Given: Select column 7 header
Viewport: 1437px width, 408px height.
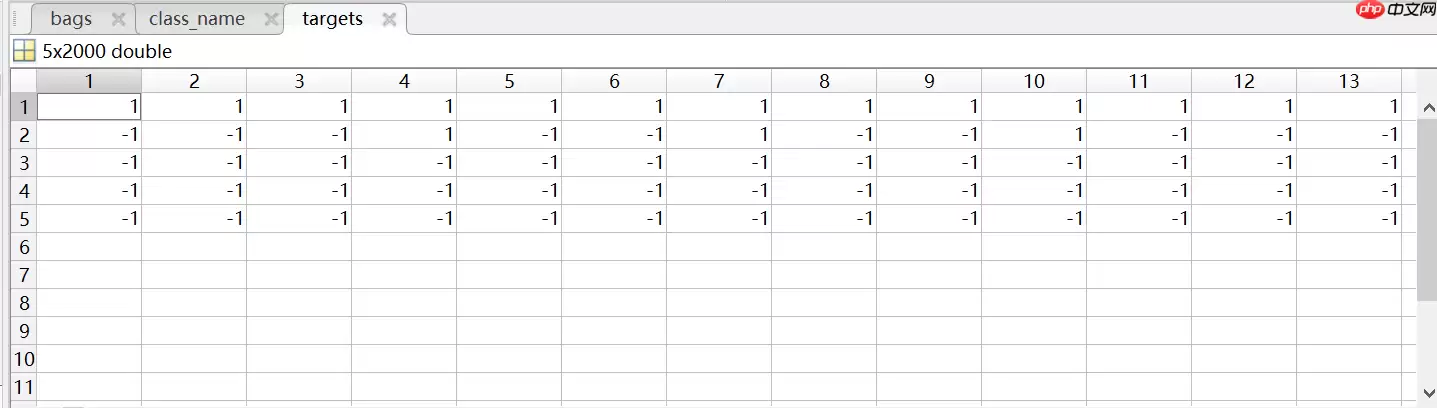Looking at the screenshot, I should (719, 82).
